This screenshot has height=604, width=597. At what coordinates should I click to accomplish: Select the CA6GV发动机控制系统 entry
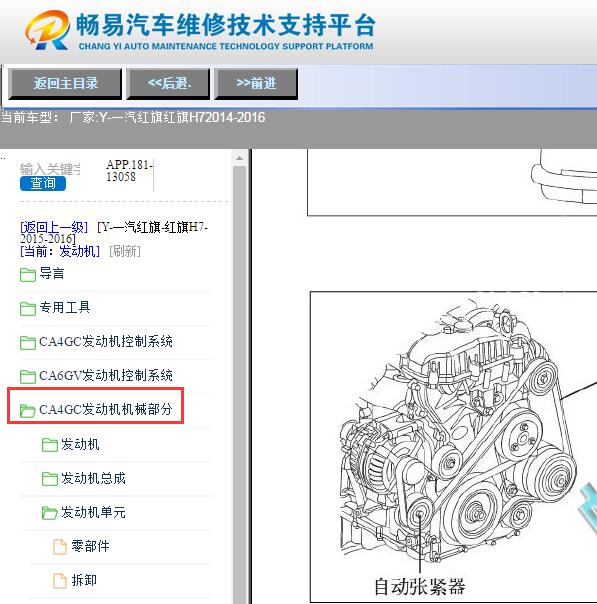coord(106,375)
